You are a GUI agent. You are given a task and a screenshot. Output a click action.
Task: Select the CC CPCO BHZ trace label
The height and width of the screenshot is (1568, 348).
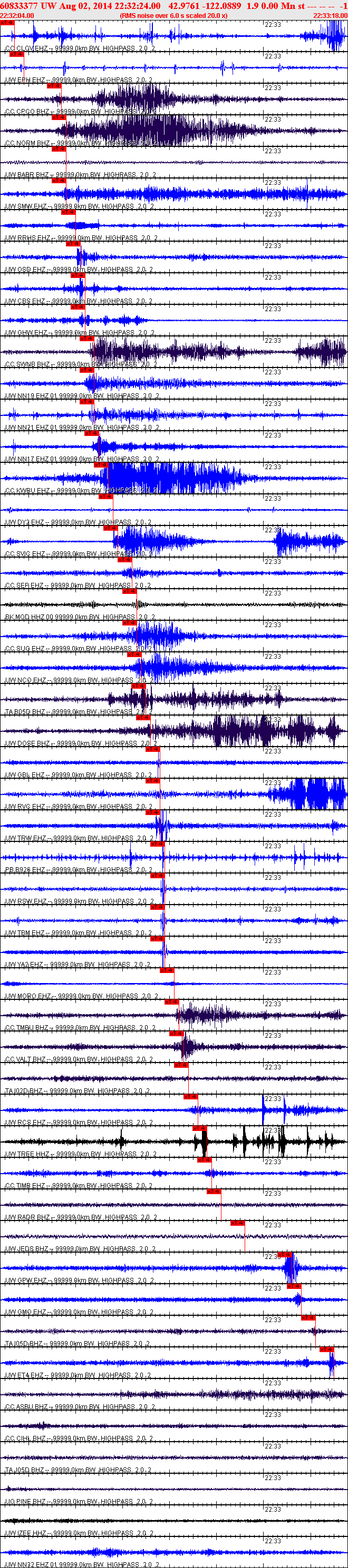(x=80, y=112)
